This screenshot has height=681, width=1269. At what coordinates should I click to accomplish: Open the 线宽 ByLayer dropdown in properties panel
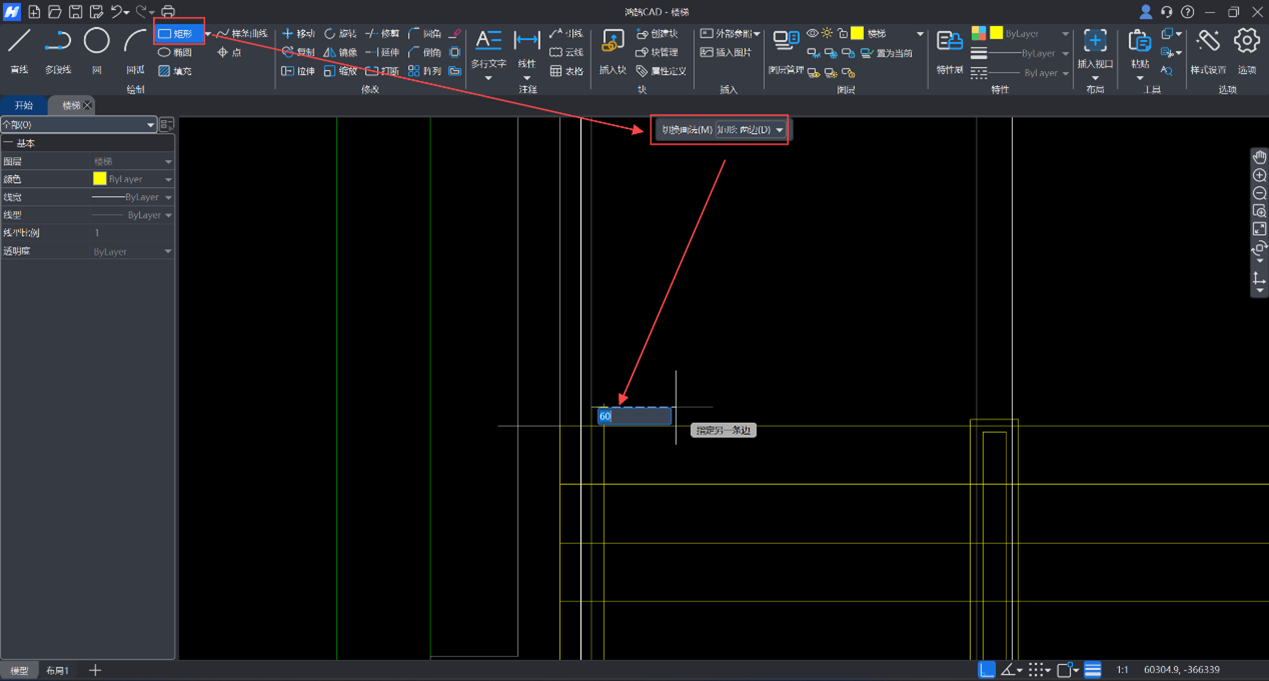168,197
